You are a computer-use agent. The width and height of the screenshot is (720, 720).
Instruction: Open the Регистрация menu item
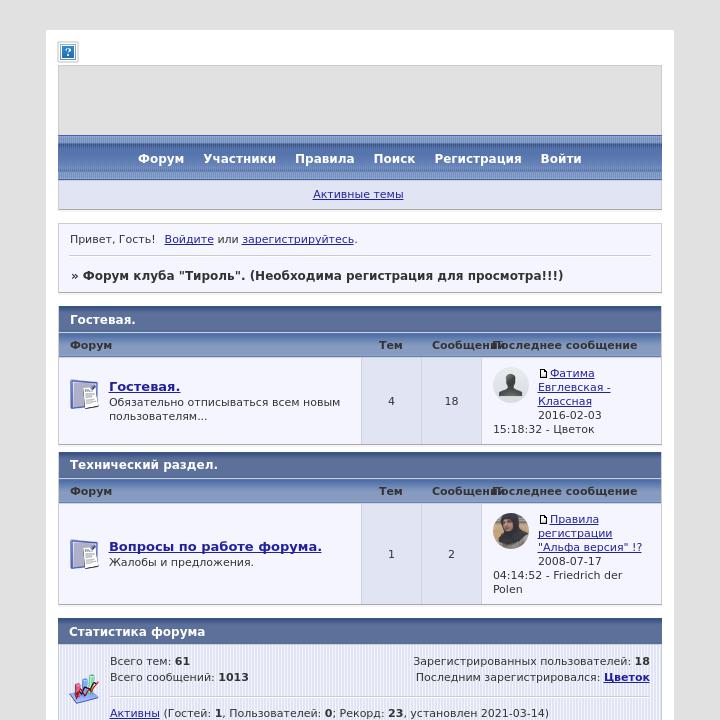click(x=478, y=158)
